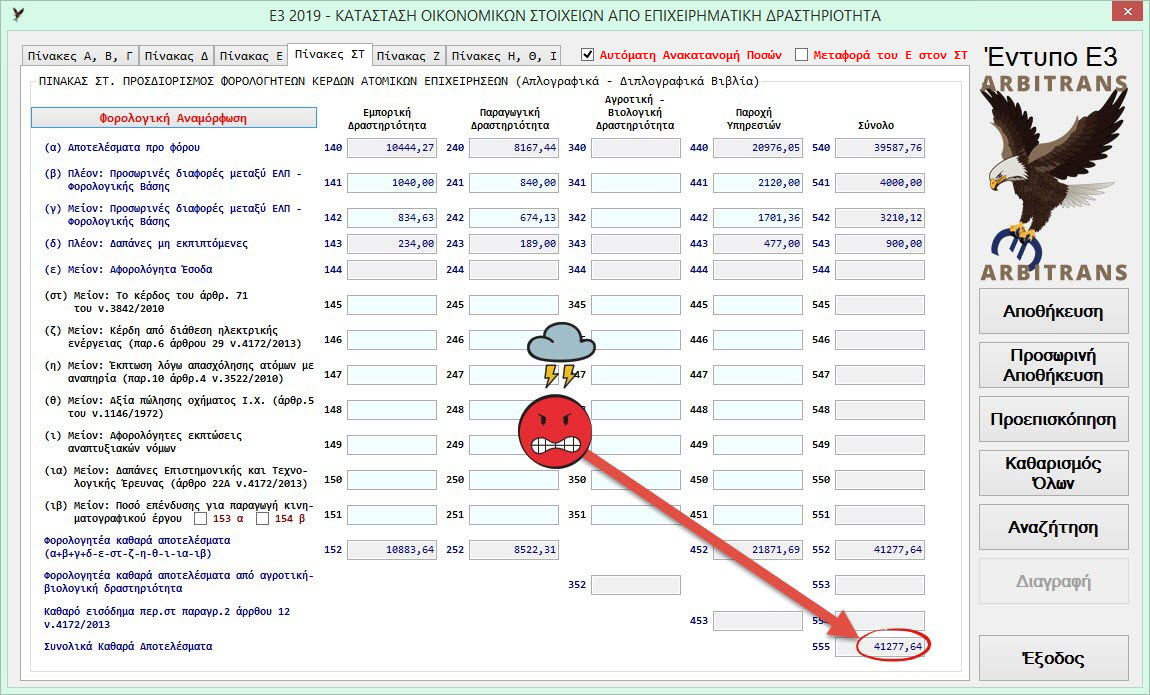Click the empty field 150
The height and width of the screenshot is (695, 1150).
click(x=392, y=479)
